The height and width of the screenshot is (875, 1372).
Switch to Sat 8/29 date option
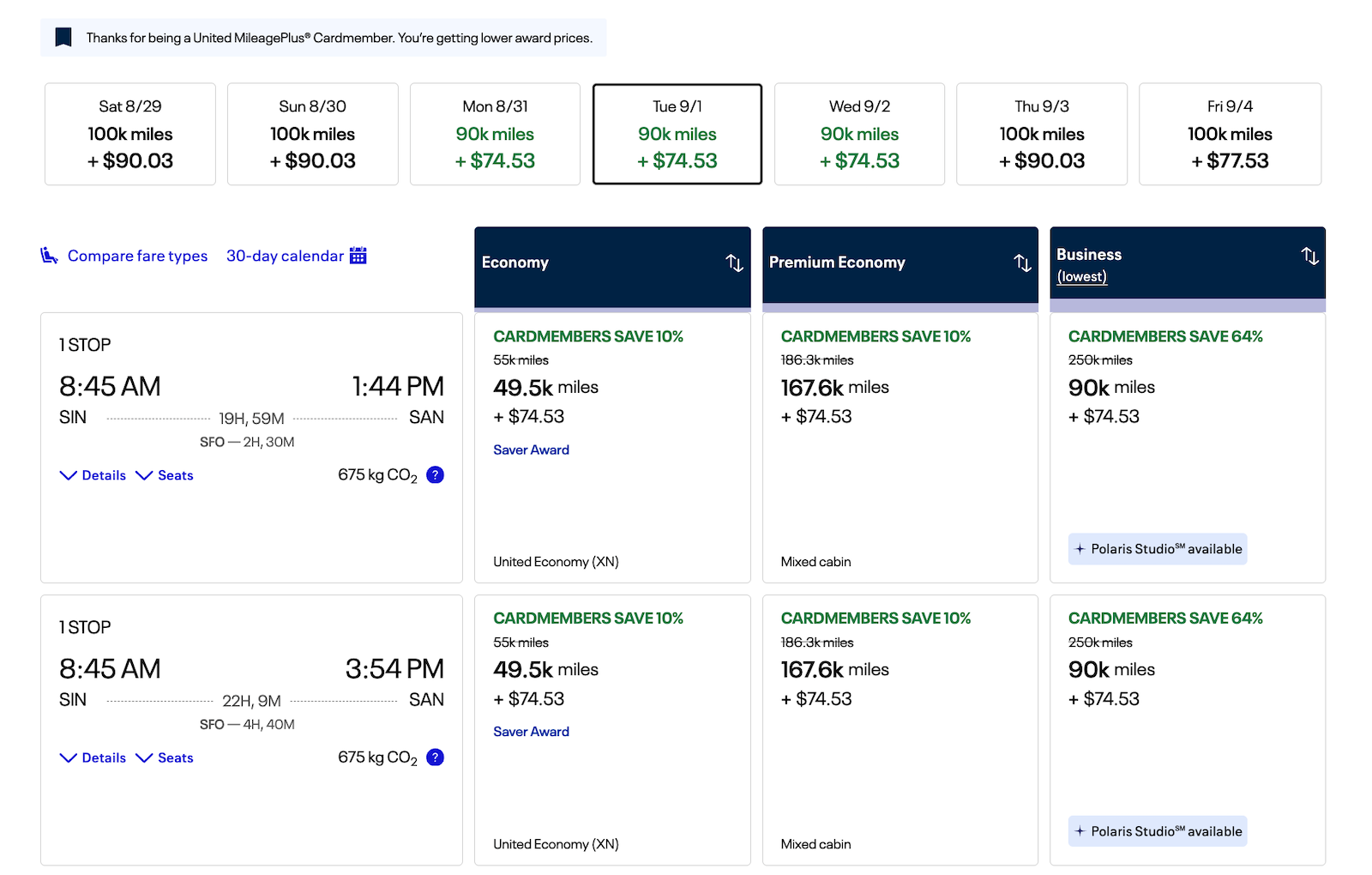tap(130, 134)
